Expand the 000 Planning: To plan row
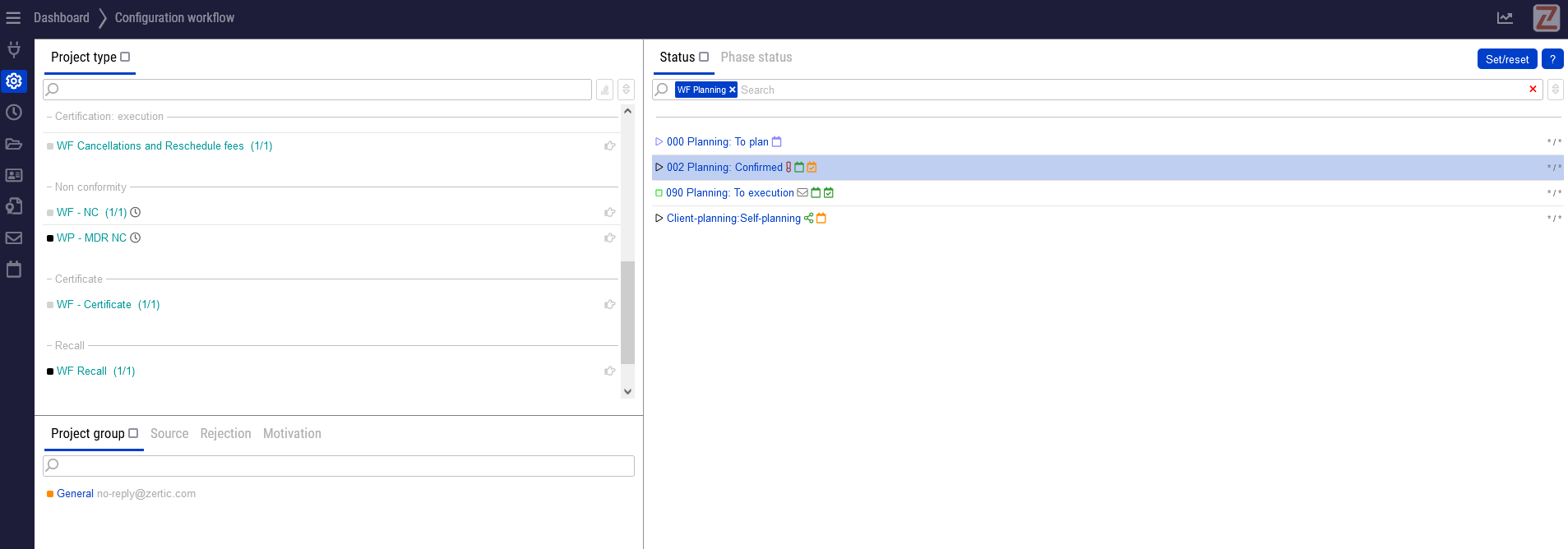Screen dimensions: 1568x549 (x=659, y=142)
